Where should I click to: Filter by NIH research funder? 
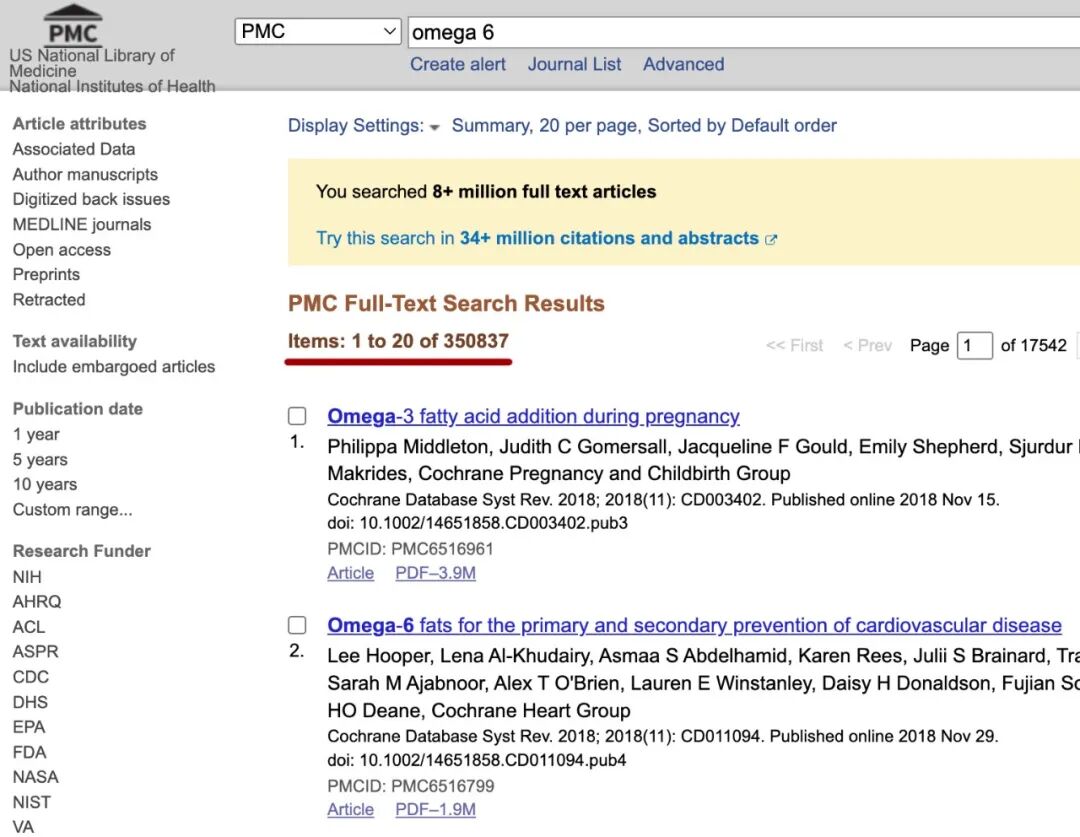click(27, 577)
